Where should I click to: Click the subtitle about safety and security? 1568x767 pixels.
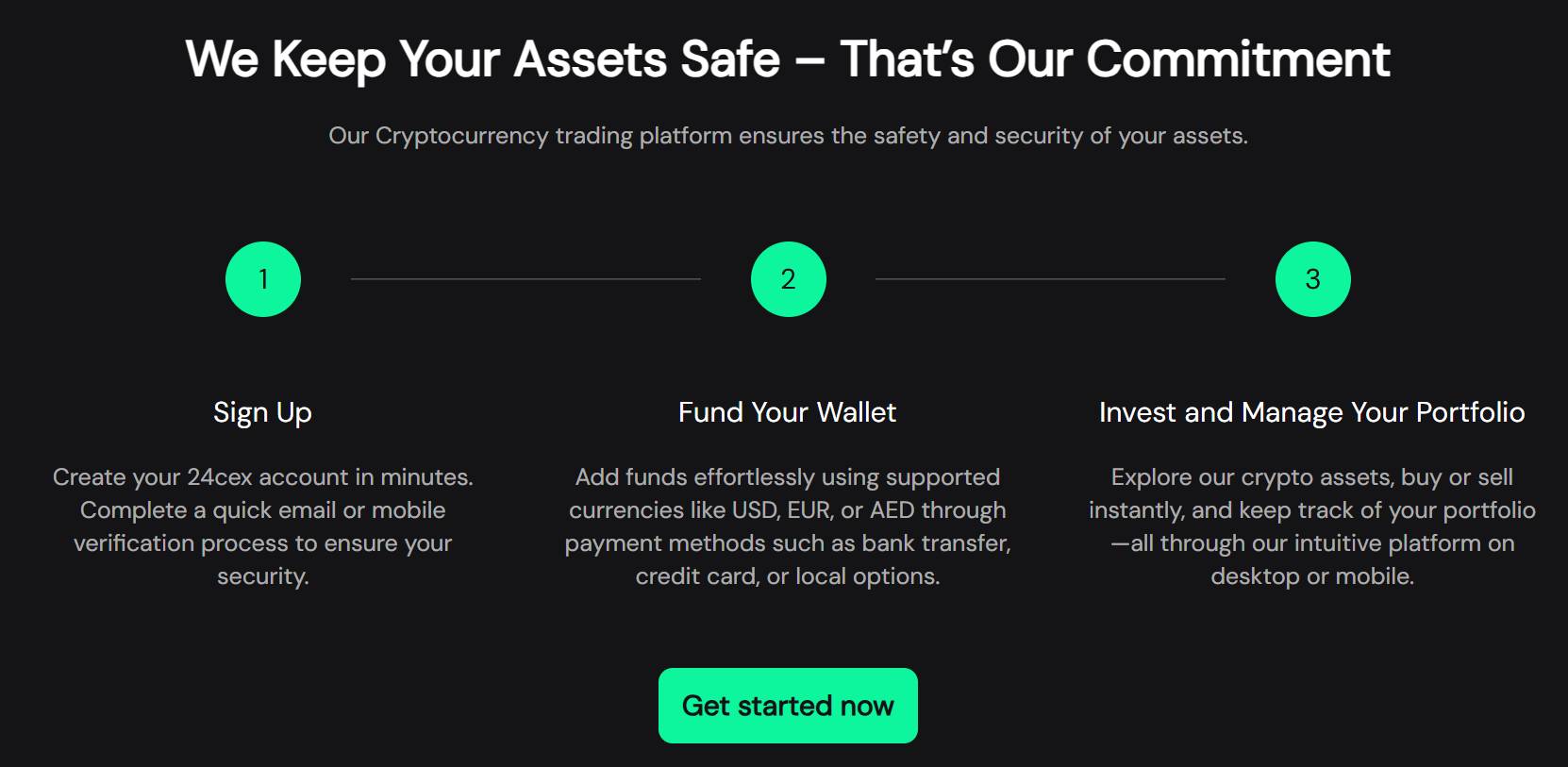point(787,135)
